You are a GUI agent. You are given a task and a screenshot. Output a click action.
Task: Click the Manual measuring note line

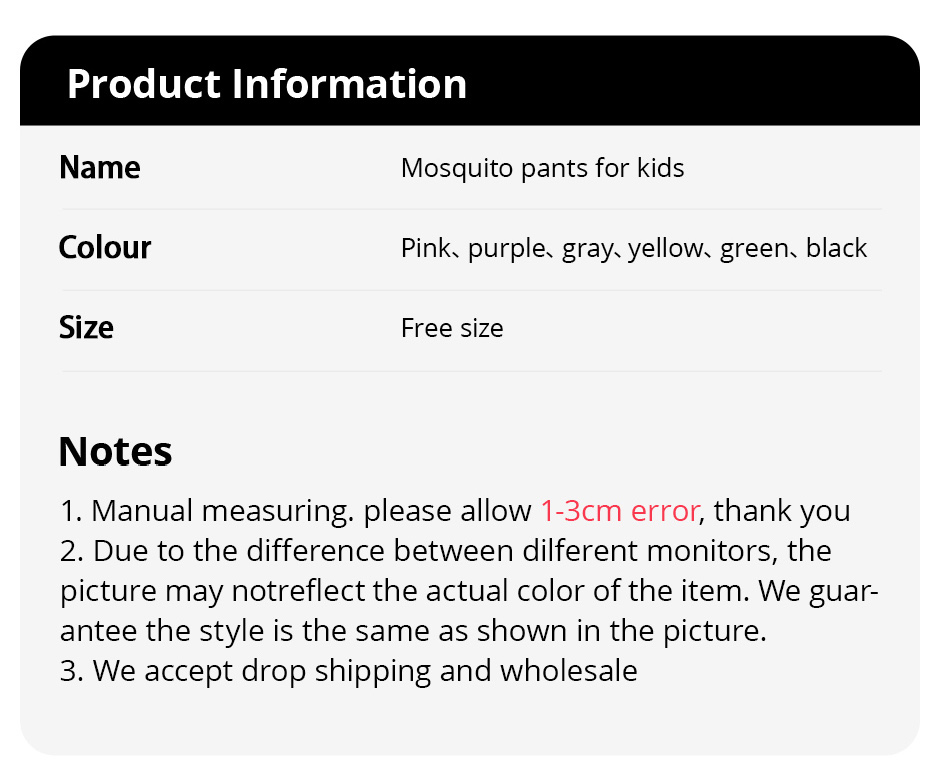pyautogui.click(x=455, y=511)
